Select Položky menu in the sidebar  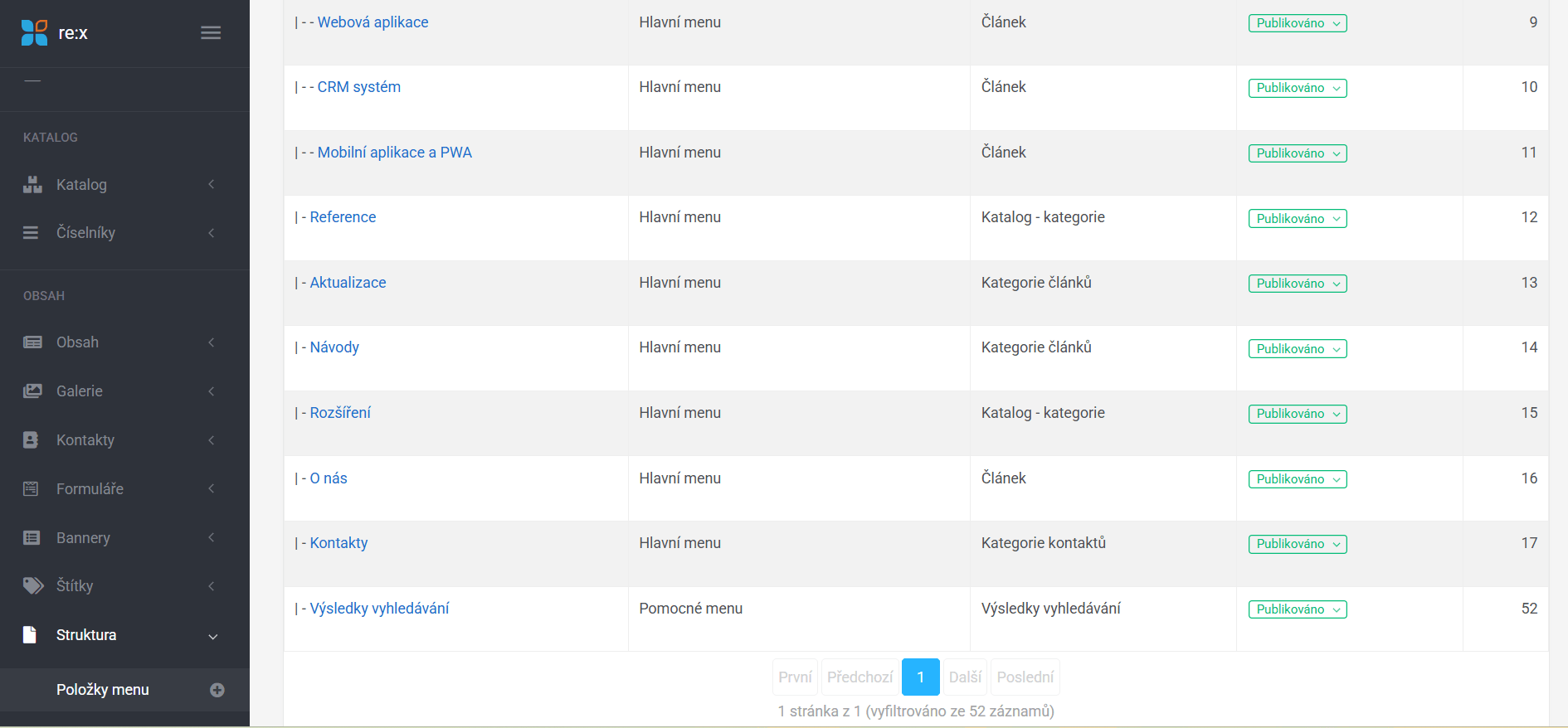coord(103,690)
